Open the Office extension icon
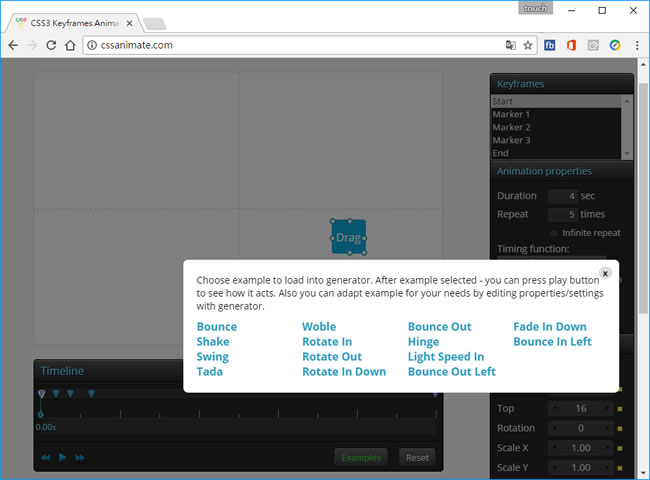Image resolution: width=650 pixels, height=480 pixels. tap(572, 45)
